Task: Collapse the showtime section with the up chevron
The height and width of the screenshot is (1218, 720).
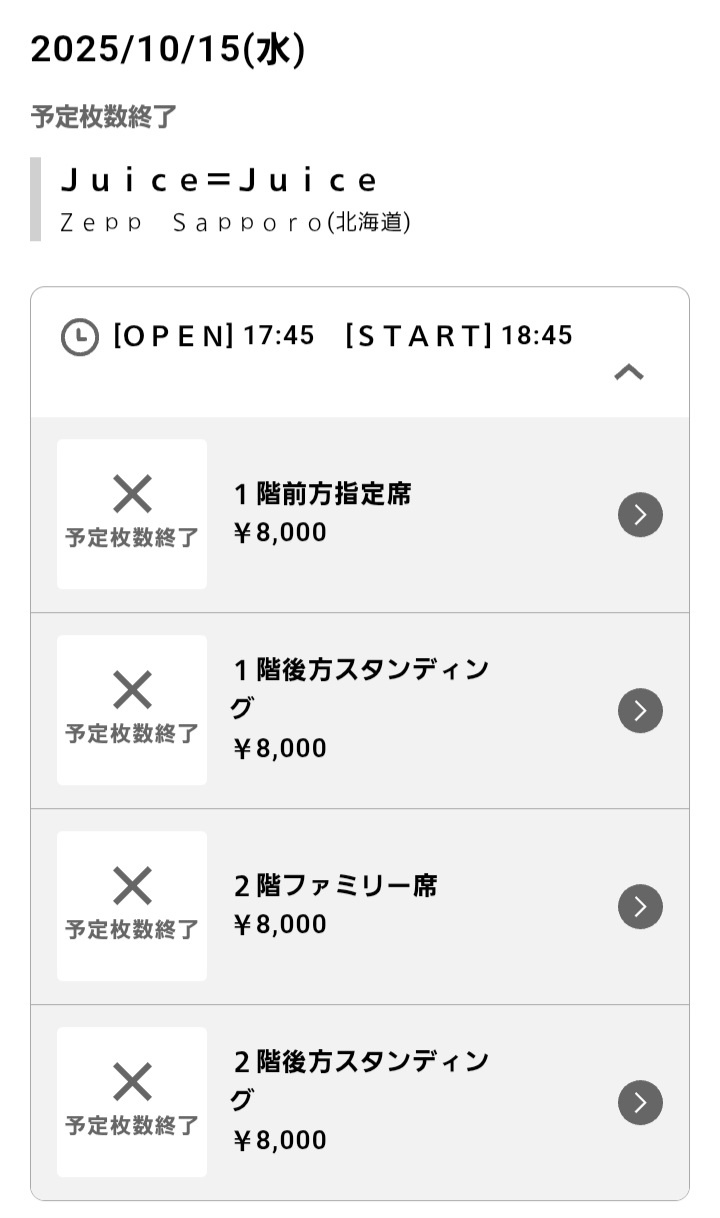Action: (x=628, y=373)
